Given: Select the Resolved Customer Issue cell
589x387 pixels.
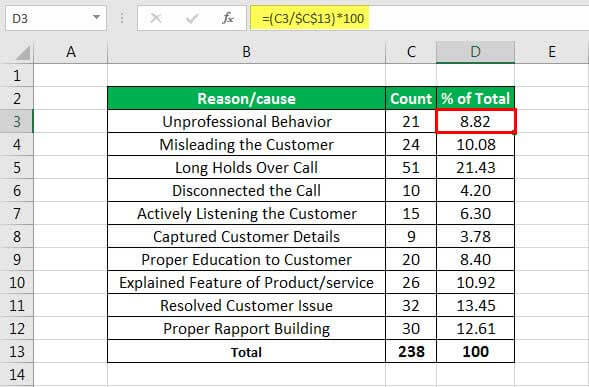Looking at the screenshot, I should point(246,305).
